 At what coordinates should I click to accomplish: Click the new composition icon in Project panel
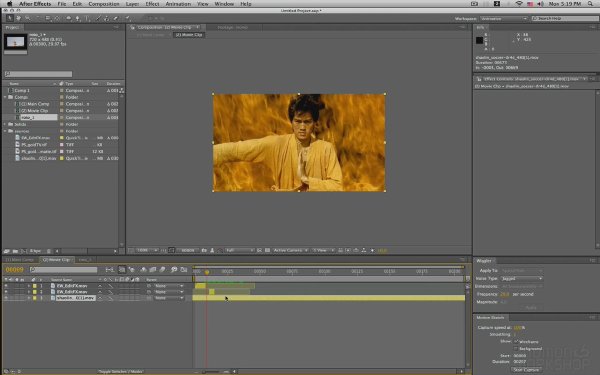(24, 251)
